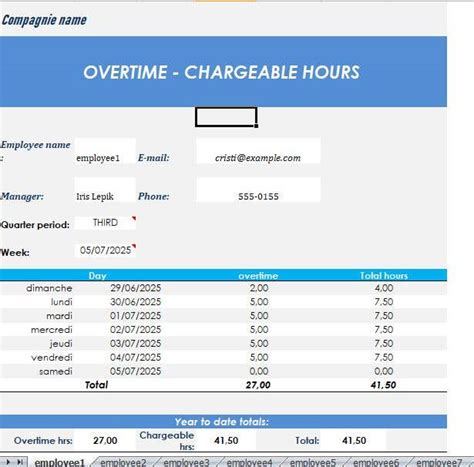Select the date cell 01/07/2025

point(136,316)
